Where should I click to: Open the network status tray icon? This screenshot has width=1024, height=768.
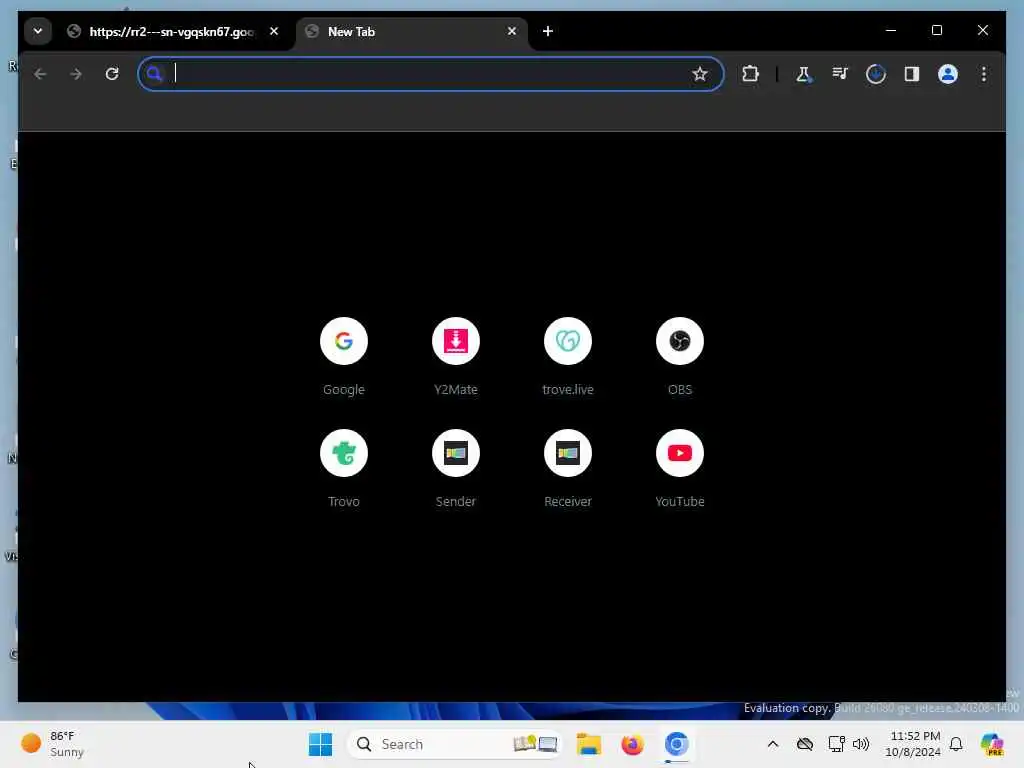837,744
